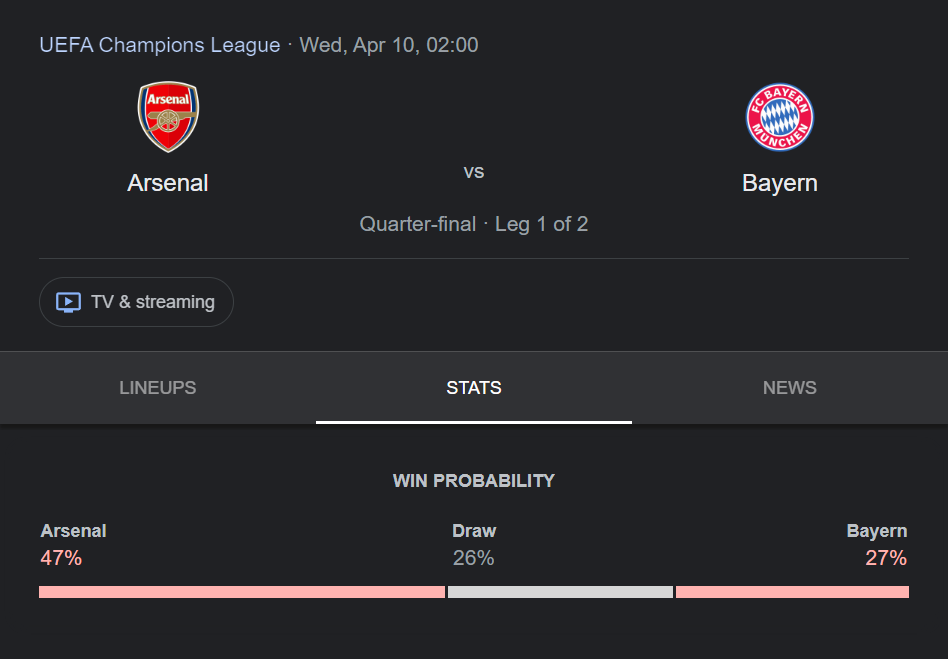
Task: Click the Arsenal 47% percentage value
Action: coord(61,557)
